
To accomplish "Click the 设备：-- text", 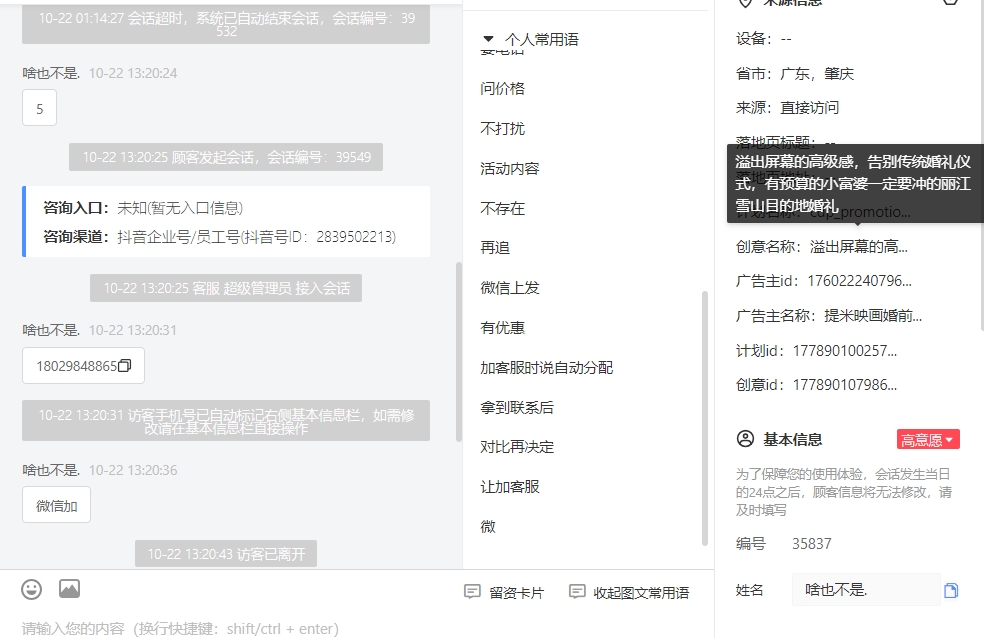I will point(764,39).
